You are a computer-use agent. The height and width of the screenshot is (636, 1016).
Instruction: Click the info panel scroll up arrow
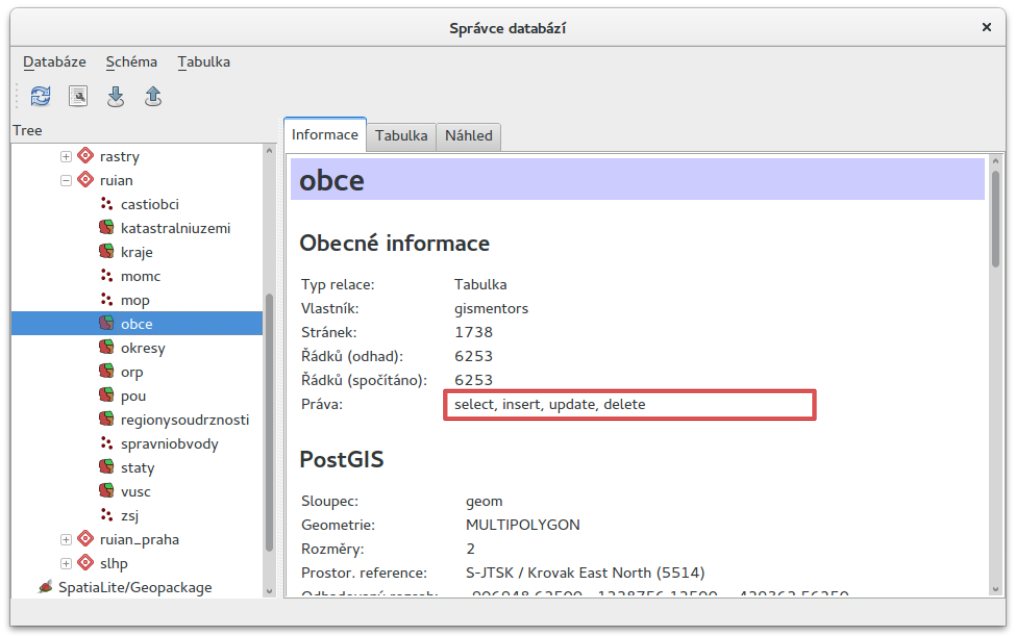(x=996, y=161)
